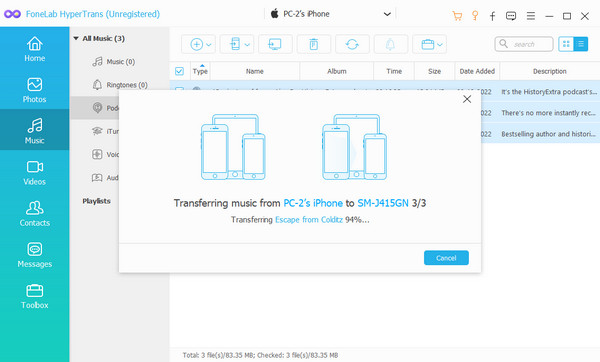Viewport: 600px width, 362px height.
Task: Close the transfer dialog
Action: pyautogui.click(x=467, y=99)
